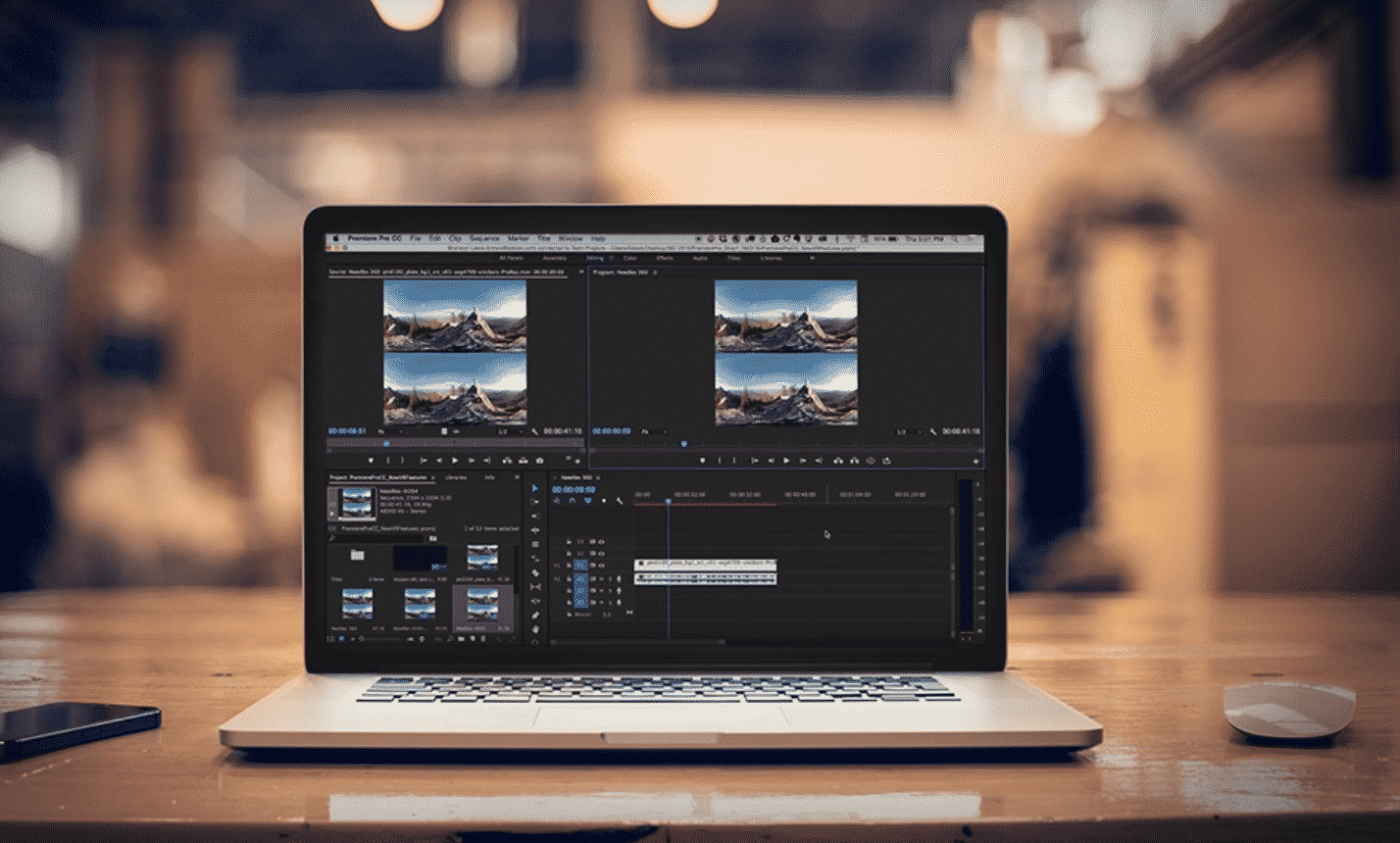Select the Selection tool above the timeline tools
Screen dimensions: 1400x843
536,488
